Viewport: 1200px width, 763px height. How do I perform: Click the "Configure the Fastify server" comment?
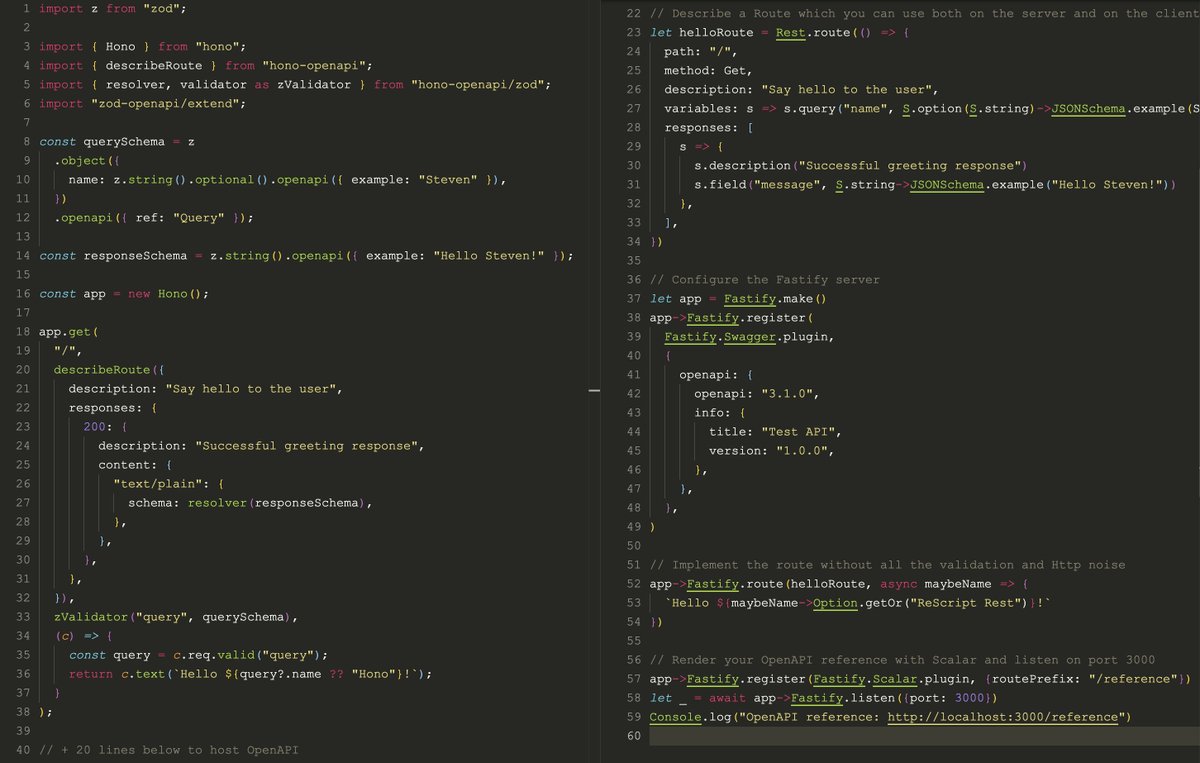[763, 279]
